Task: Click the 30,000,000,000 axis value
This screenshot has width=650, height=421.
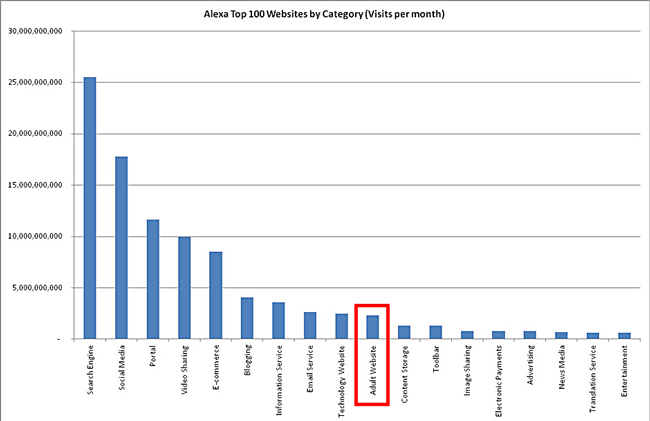Action: 35,31
